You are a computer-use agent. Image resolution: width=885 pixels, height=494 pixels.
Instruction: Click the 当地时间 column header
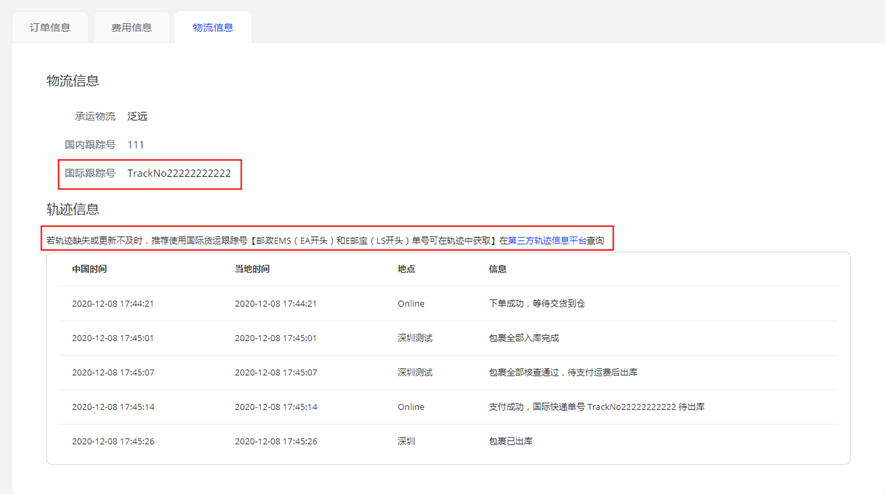pyautogui.click(x=252, y=270)
